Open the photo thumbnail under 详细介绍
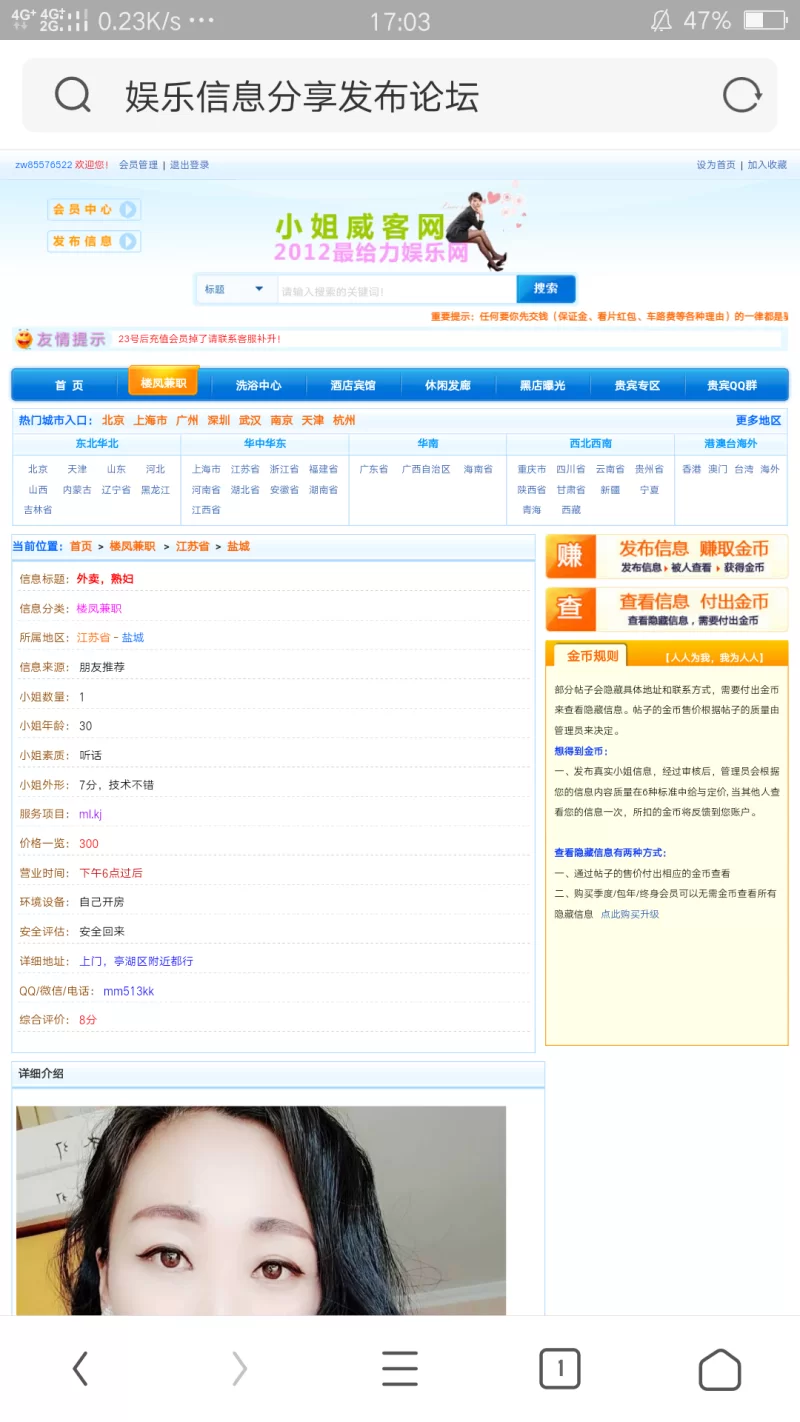800x1422 pixels. point(261,1210)
